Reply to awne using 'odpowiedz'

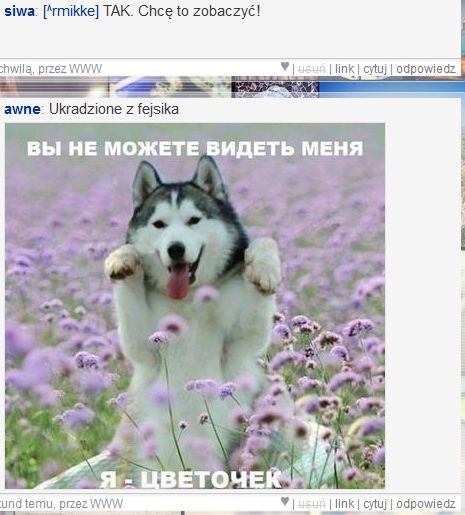tap(426, 504)
